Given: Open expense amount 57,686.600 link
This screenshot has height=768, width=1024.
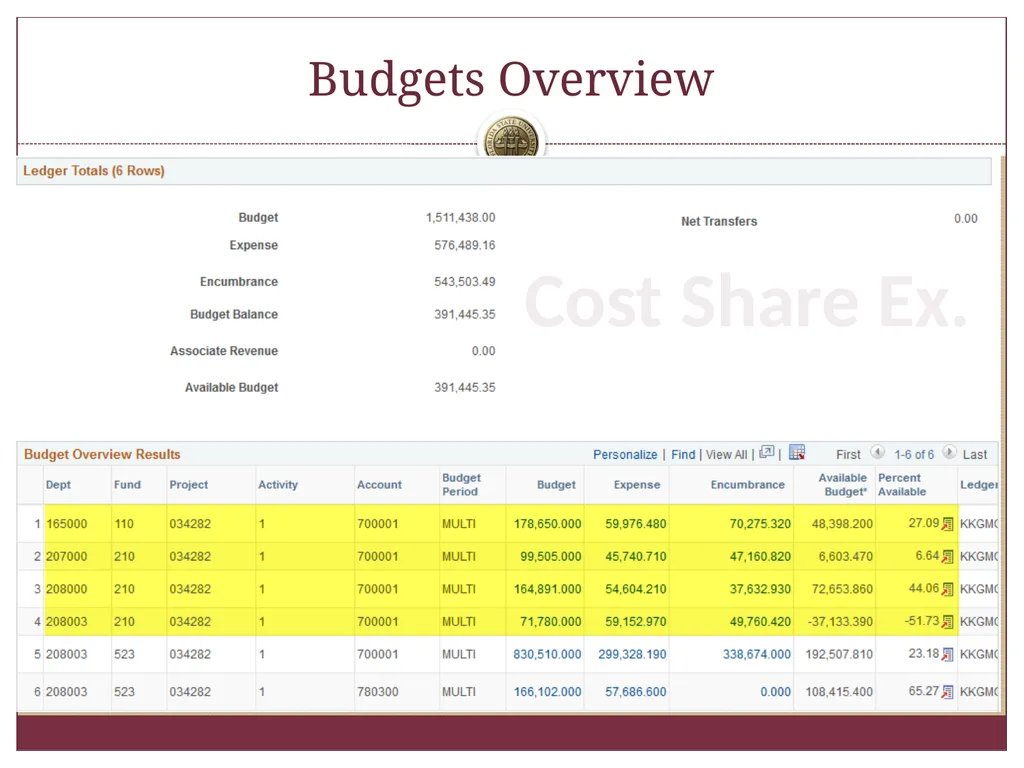Looking at the screenshot, I should click(635, 692).
